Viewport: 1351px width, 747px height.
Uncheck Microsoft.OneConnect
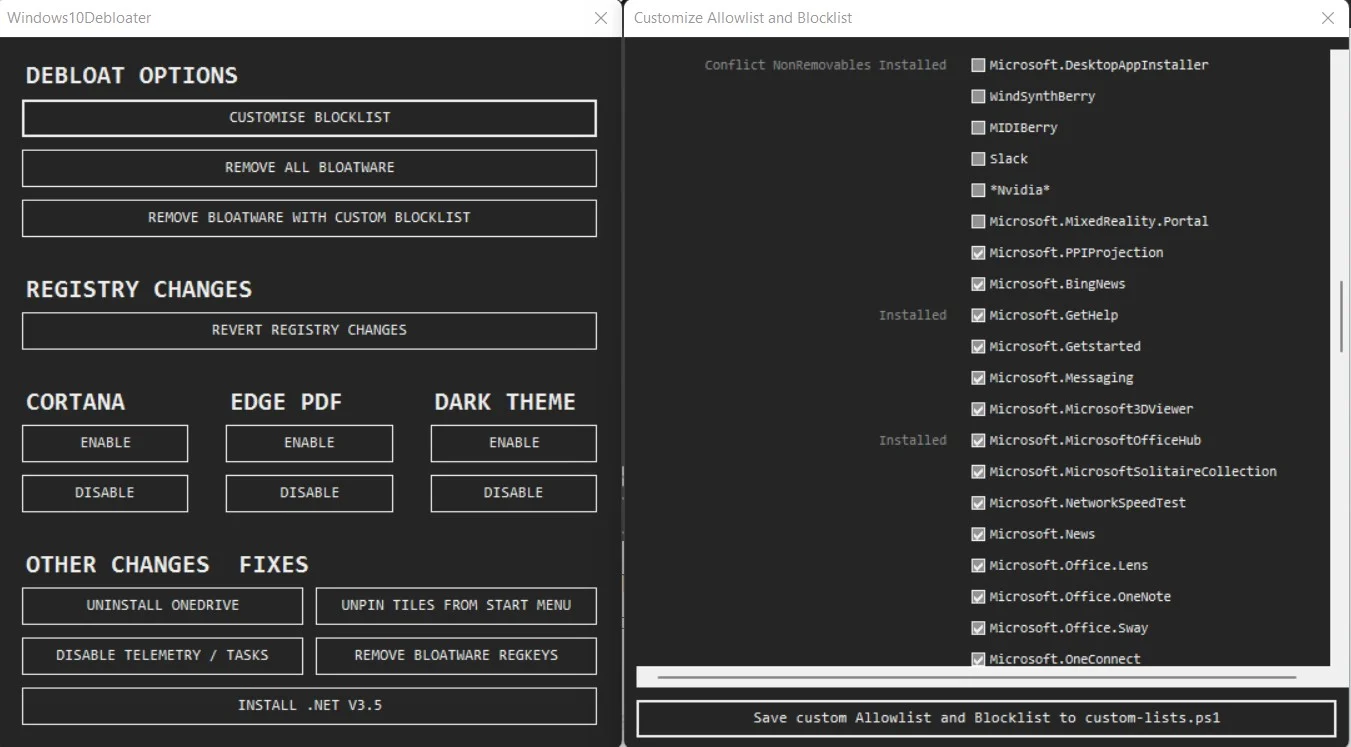[x=978, y=659]
